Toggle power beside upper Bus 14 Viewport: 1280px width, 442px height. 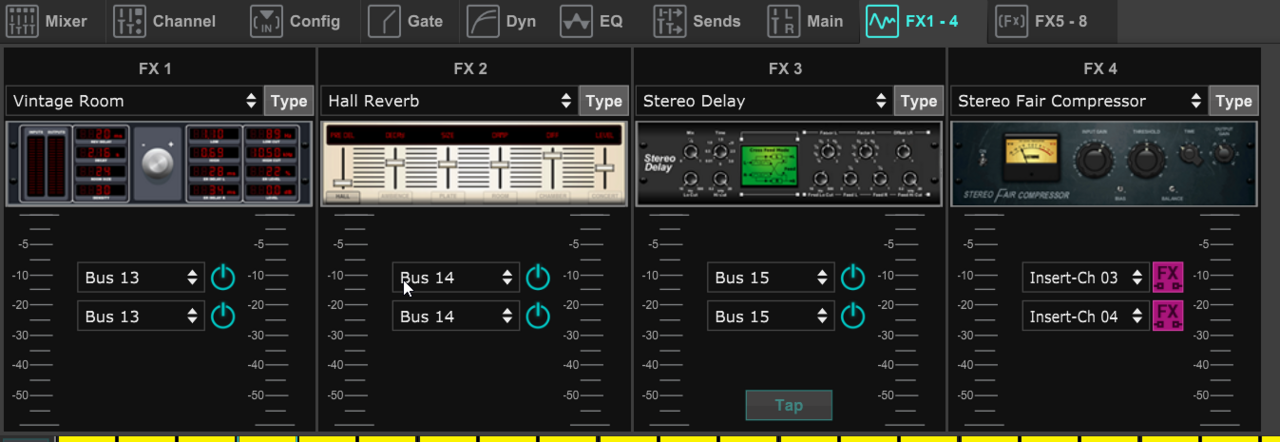pyautogui.click(x=538, y=277)
